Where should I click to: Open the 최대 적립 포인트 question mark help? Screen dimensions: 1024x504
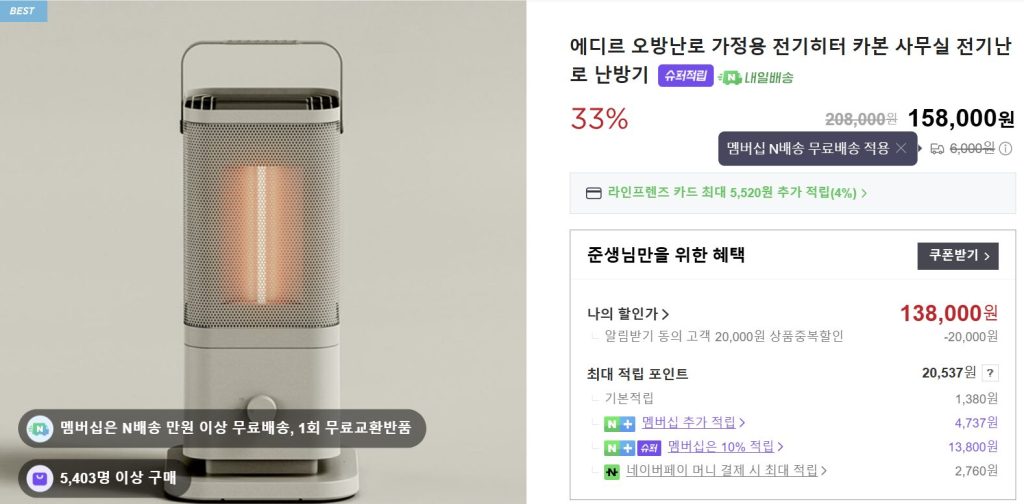coord(990,373)
